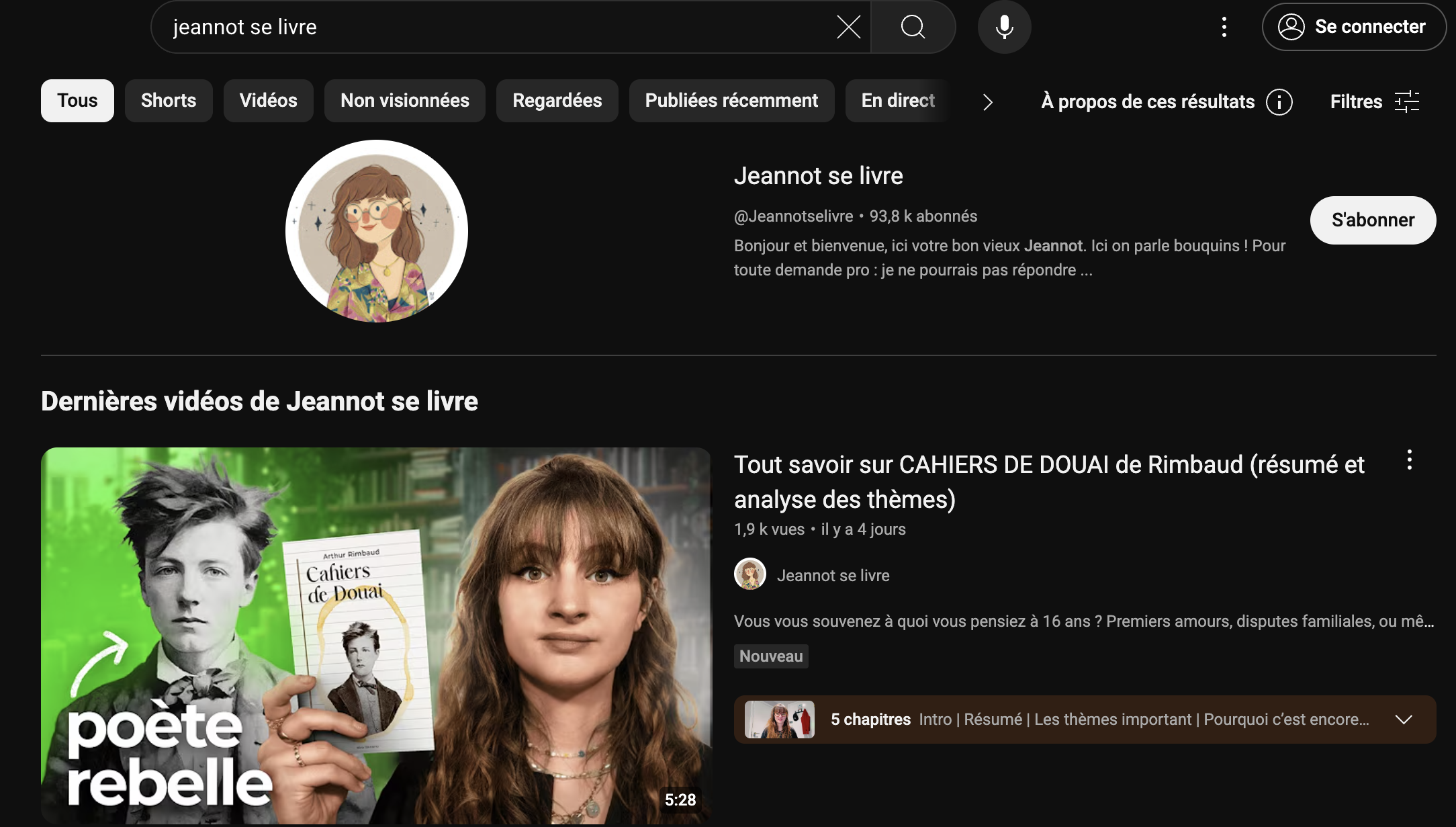This screenshot has height=827, width=1456.
Task: Select the Publiées récemment chip
Action: pyautogui.click(x=731, y=101)
